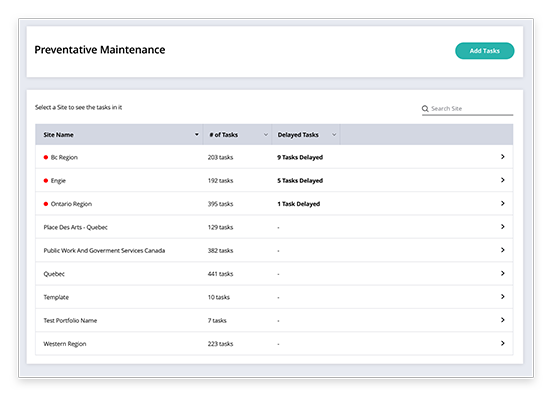Expand the Delayed Tasks column dropdown
552x396 pixels.
(334, 134)
